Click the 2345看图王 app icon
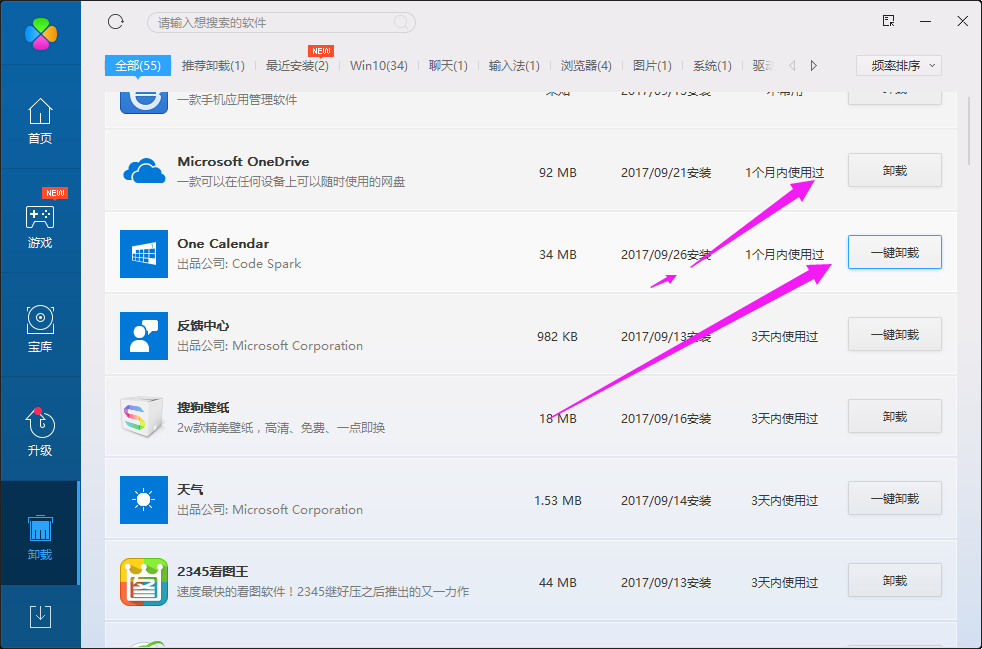Viewport: 982px width, 649px height. tap(143, 581)
